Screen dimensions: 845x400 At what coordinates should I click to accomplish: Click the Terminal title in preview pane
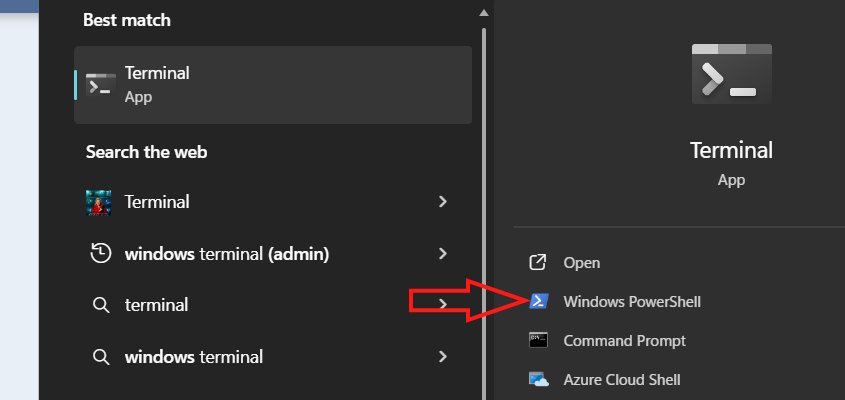(731, 150)
